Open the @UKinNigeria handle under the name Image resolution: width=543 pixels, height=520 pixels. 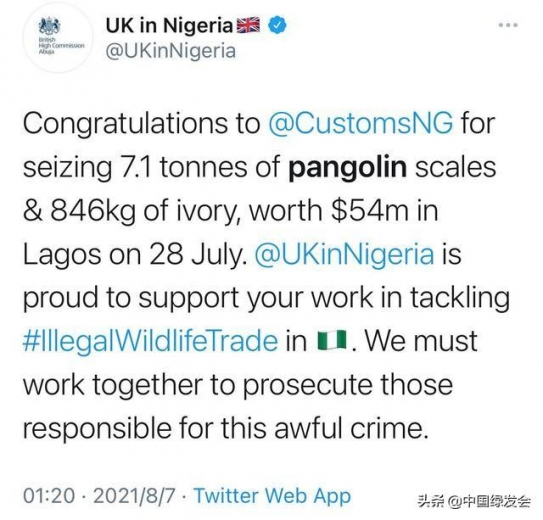170,51
